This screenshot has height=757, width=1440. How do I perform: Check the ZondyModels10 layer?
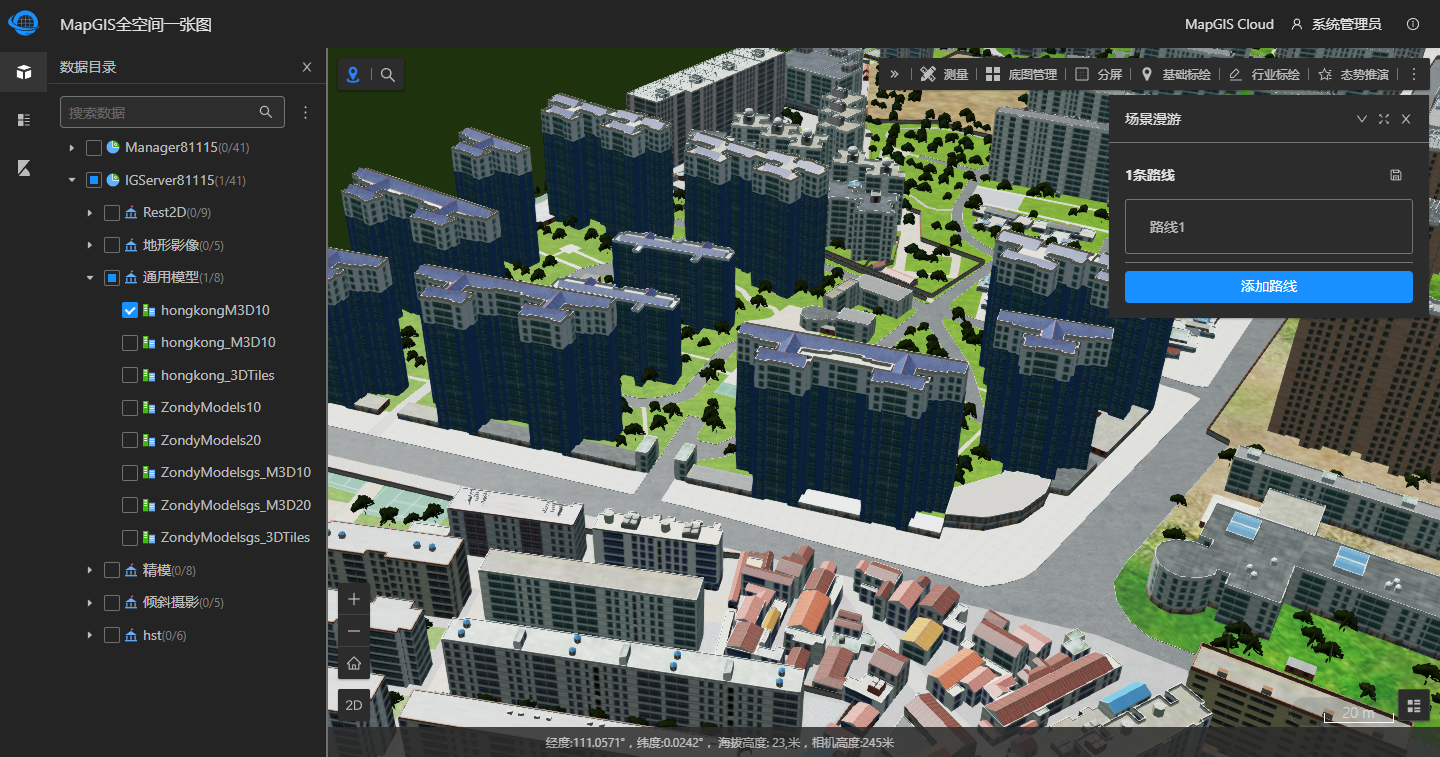click(x=130, y=408)
